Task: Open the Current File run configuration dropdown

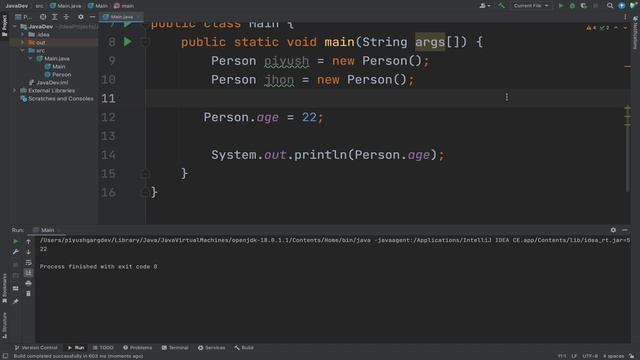Action: [531, 6]
